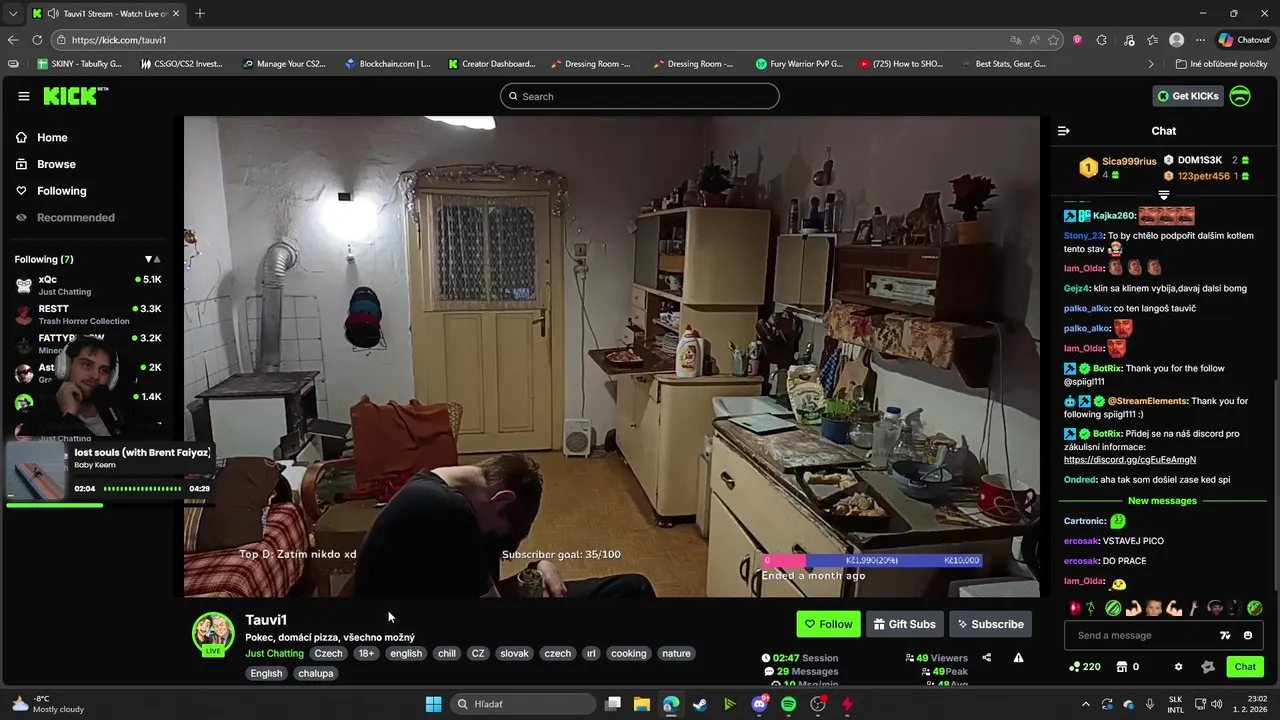Open Edge favorites list icon
Image resolution: width=1280 pixels, height=720 pixels.
pos(1152,40)
